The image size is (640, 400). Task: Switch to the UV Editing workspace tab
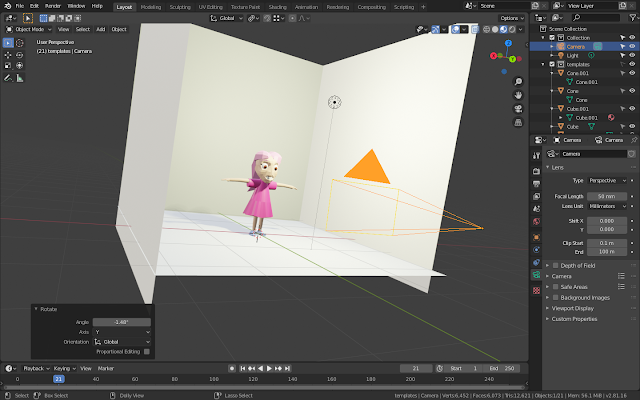click(211, 7)
